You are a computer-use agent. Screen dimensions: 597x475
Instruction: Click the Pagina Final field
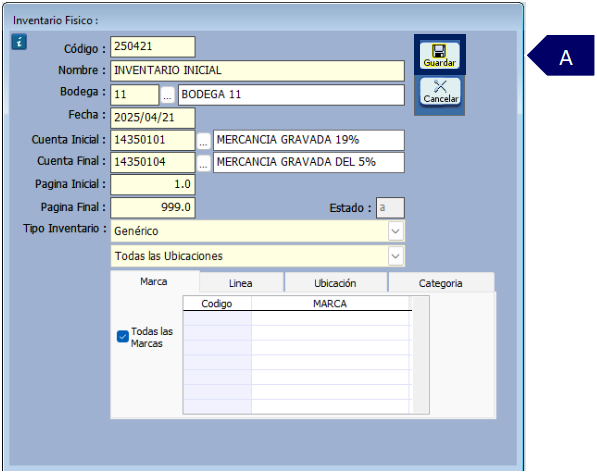click(153, 207)
